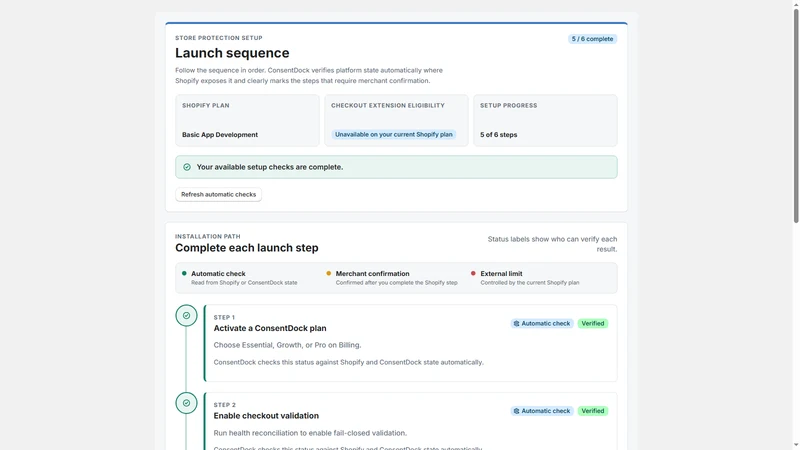Click the 'Basic App Development' plan value
Image resolution: width=800 pixels, height=450 pixels.
pos(220,135)
